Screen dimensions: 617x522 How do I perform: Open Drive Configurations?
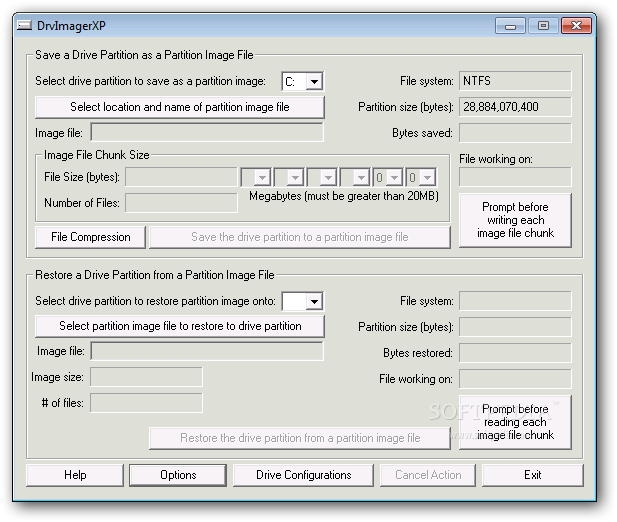click(303, 475)
